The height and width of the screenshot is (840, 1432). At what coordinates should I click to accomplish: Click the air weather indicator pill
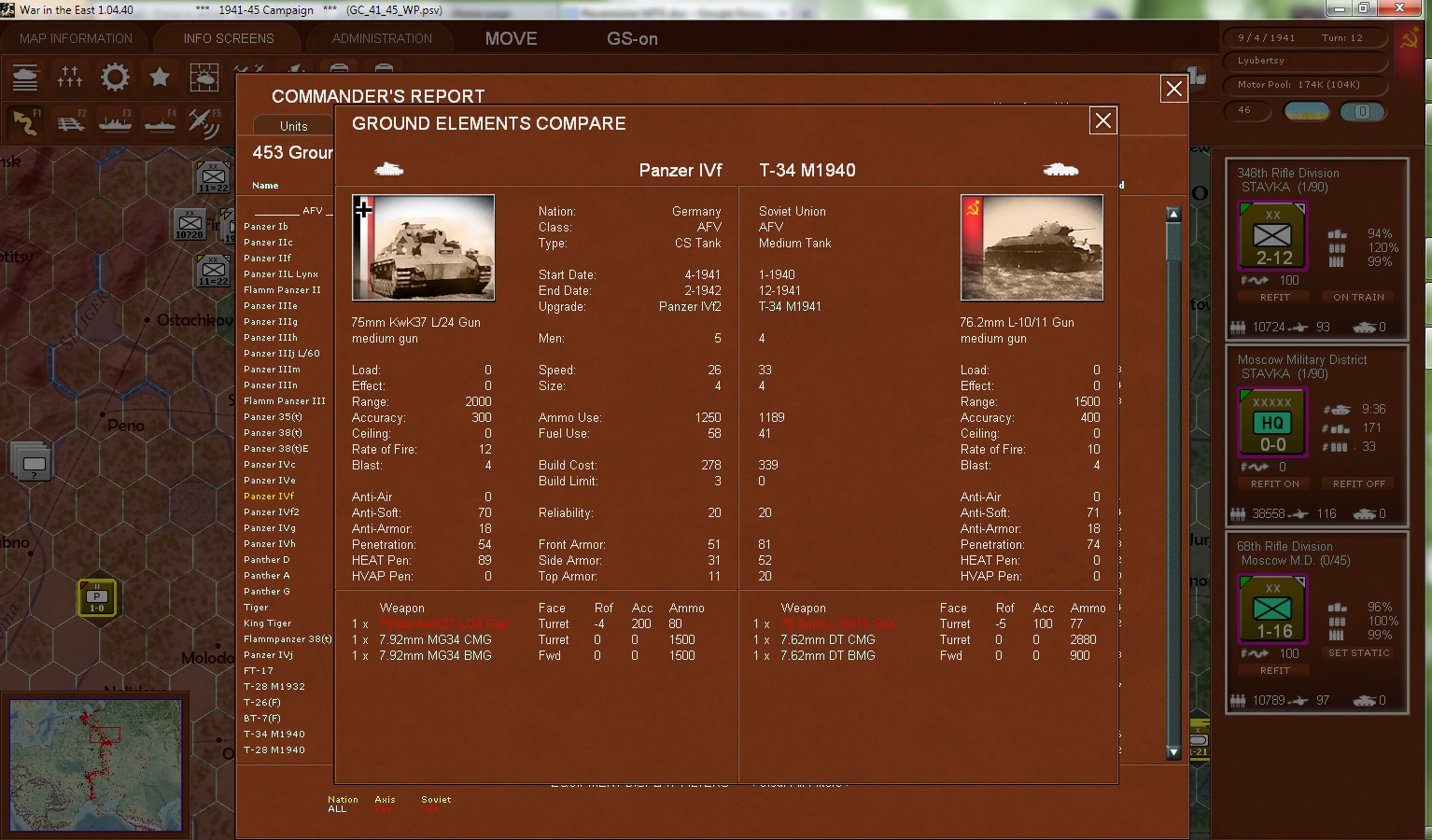coord(1362,111)
